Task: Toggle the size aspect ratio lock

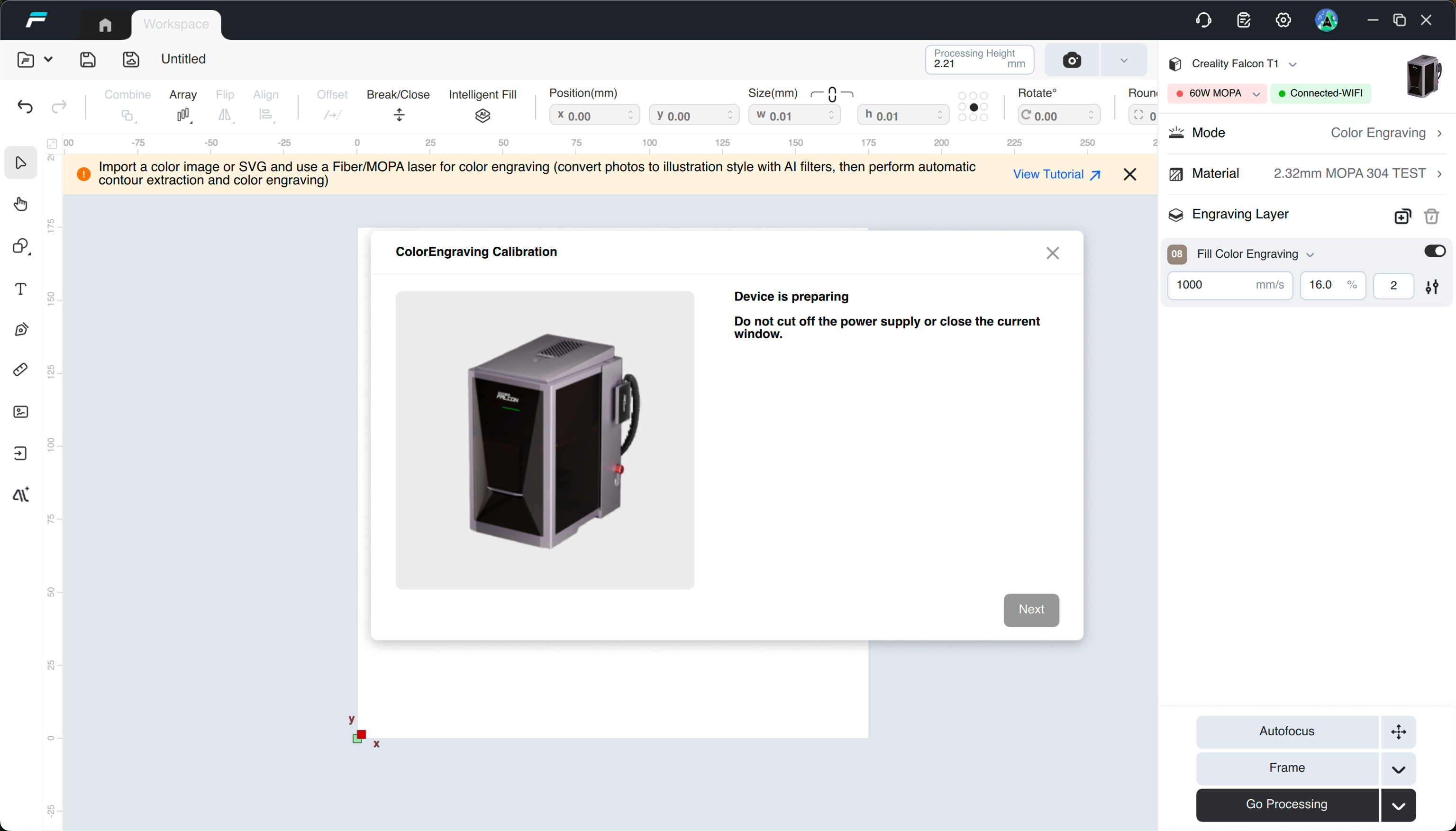Action: [832, 94]
